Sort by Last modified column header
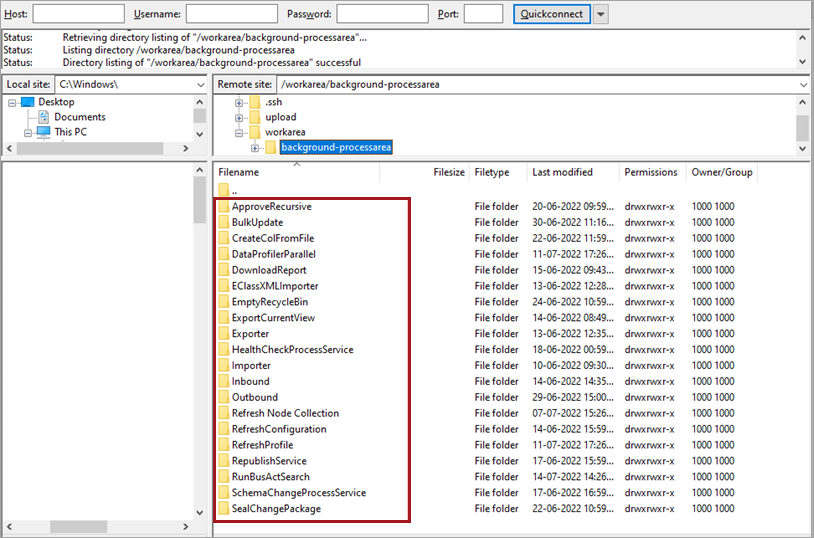Screen dimensions: 814x538 [x=562, y=172]
